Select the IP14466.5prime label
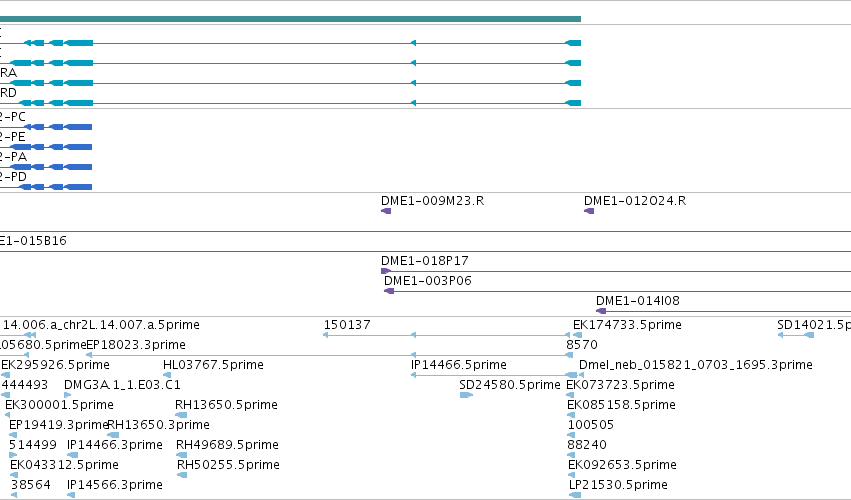Image resolution: width=851 pixels, height=500 pixels. point(459,365)
